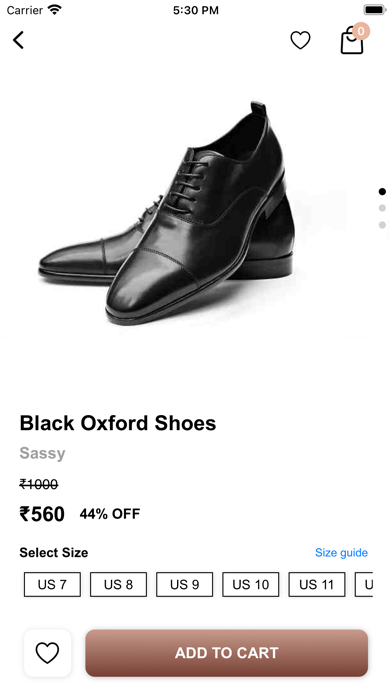Tap the Sassy brand name
Viewport: 392px width, 696px height.
42,453
